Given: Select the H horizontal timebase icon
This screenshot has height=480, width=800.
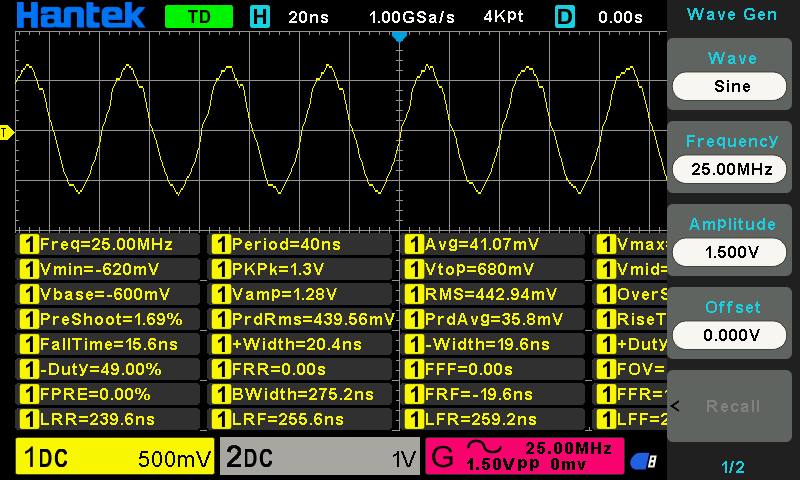Looking at the screenshot, I should [x=259, y=16].
